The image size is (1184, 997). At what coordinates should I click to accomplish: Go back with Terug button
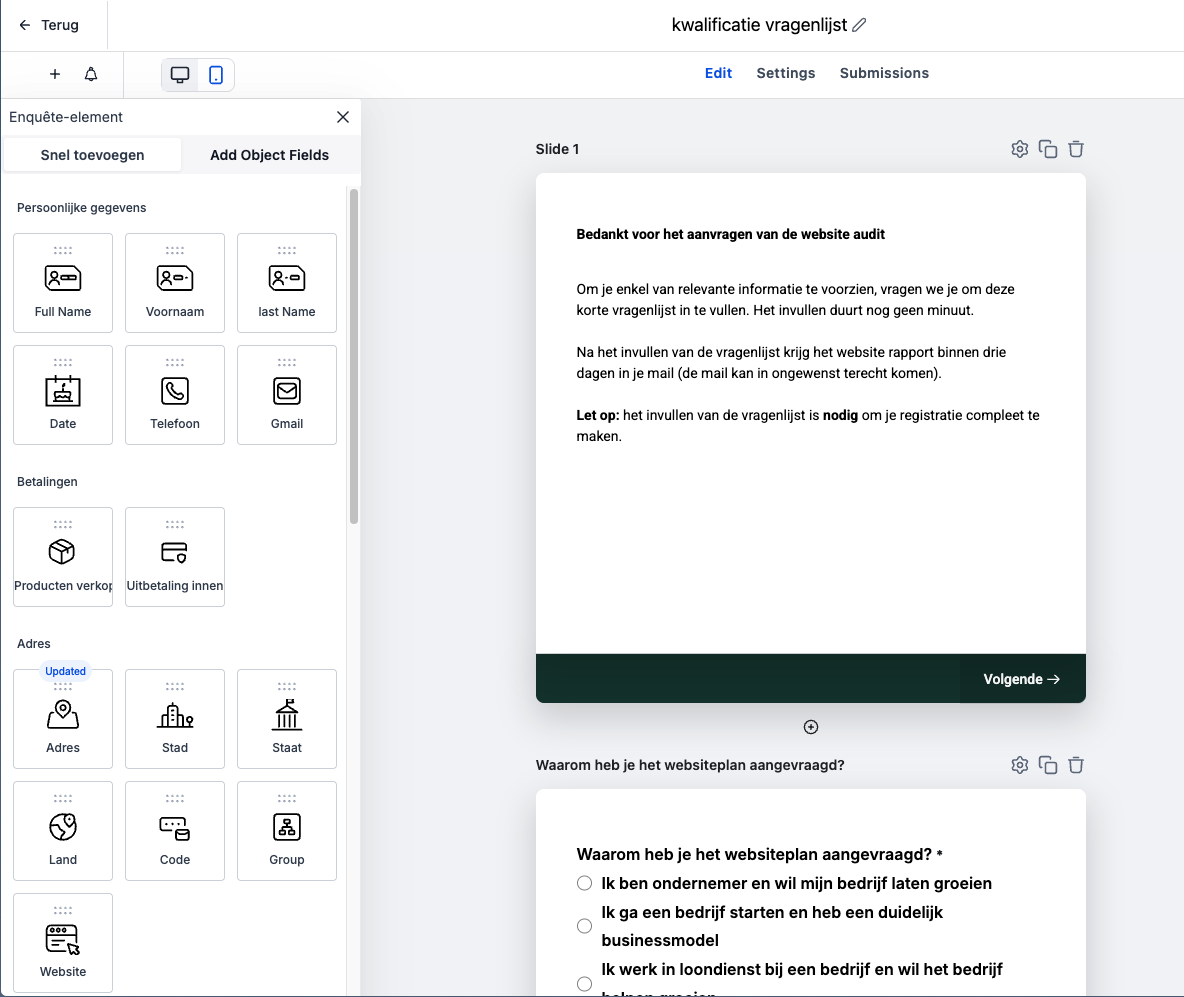coord(50,25)
